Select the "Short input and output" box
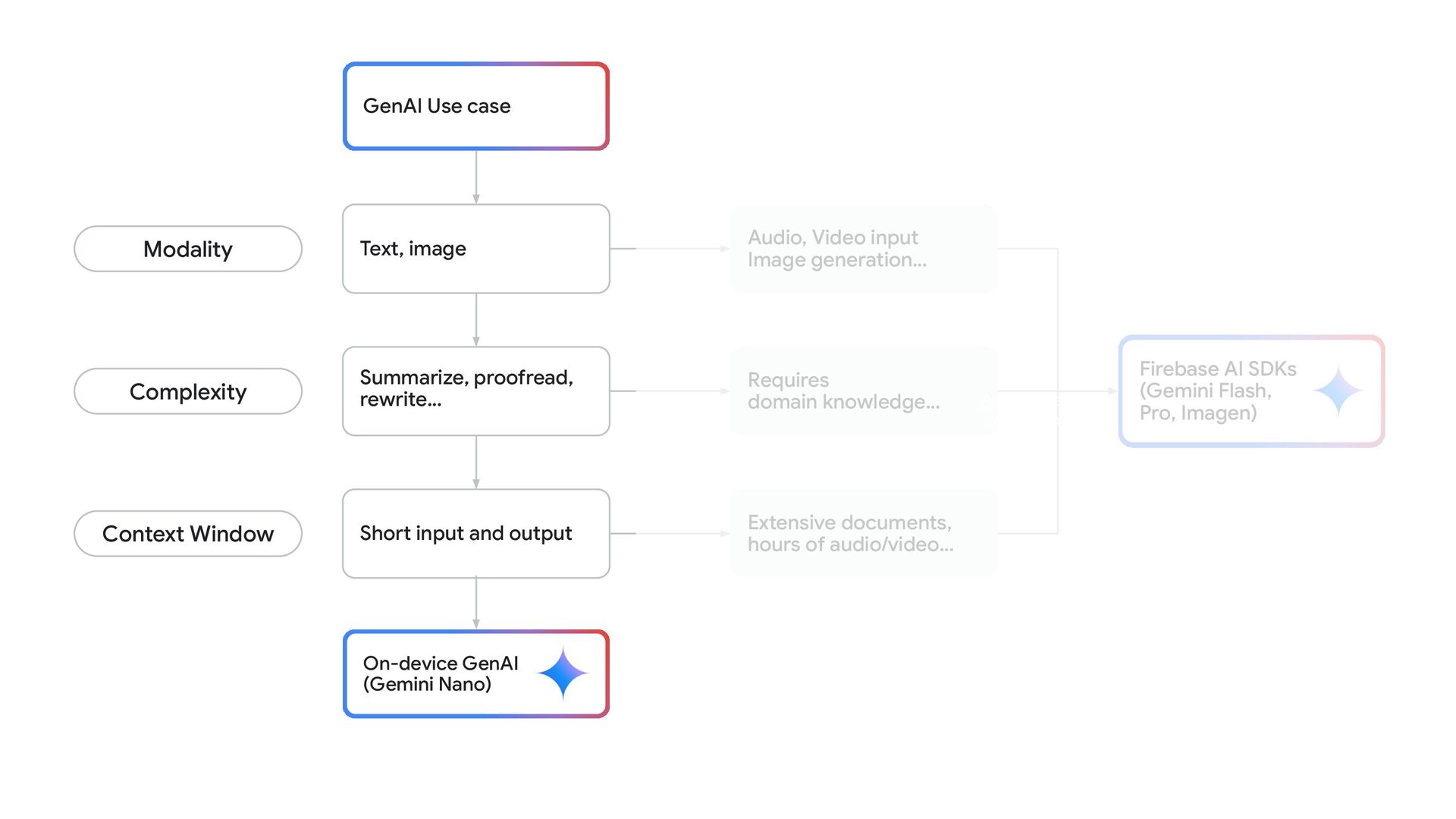The height and width of the screenshot is (819, 1456). [475, 533]
